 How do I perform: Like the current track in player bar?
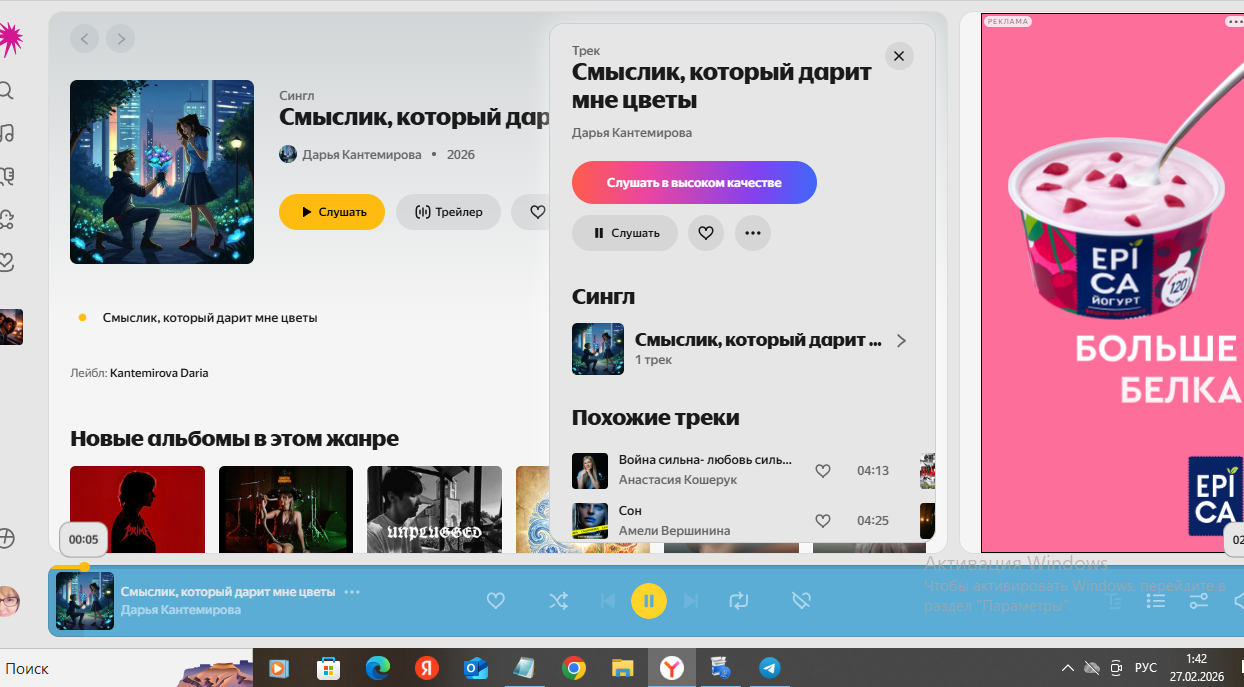[495, 601]
